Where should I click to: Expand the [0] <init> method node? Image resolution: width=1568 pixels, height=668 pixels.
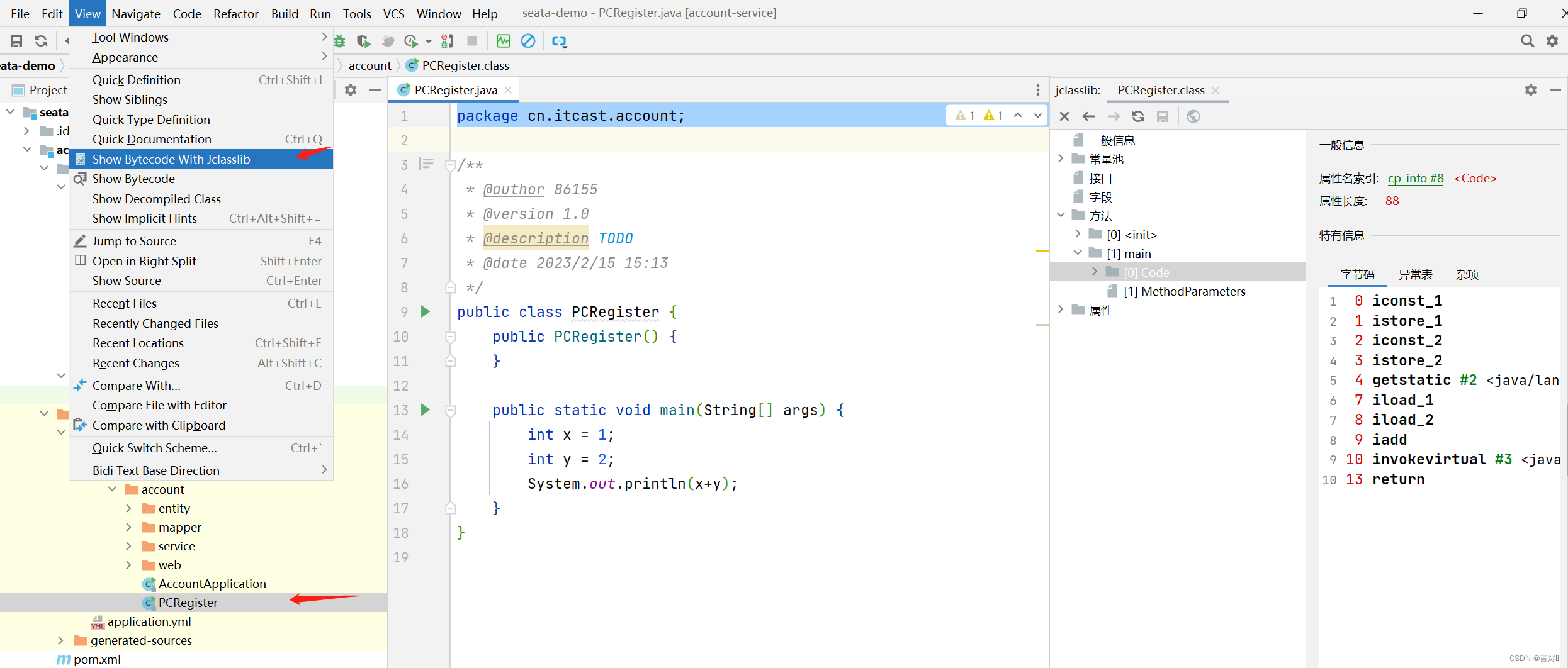(1078, 234)
